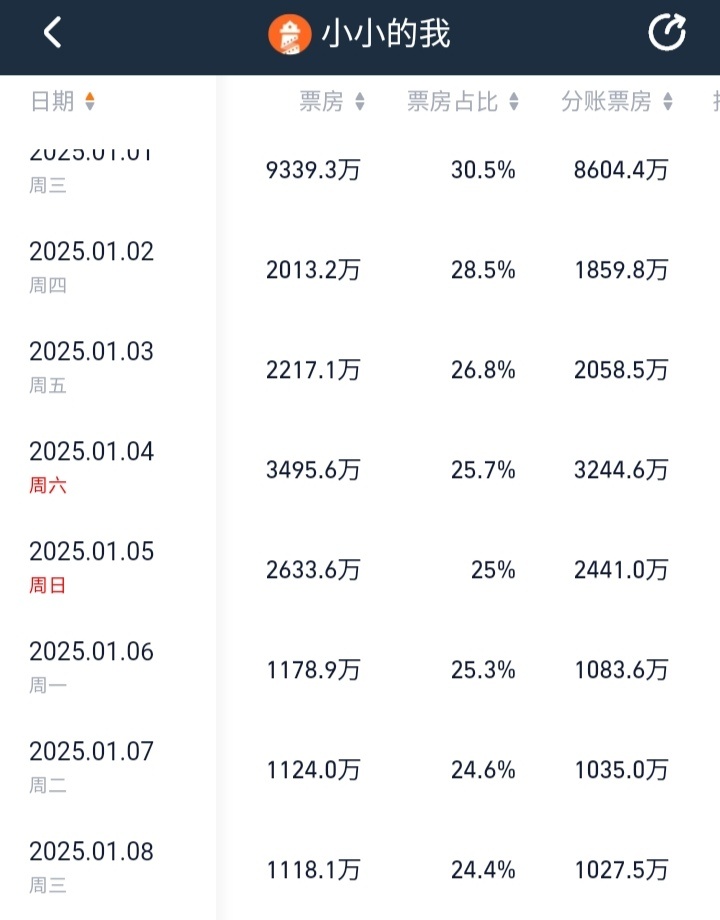Select the 2025.01.05 周日 date cell
Image resolution: width=720 pixels, height=920 pixels.
[x=92, y=567]
